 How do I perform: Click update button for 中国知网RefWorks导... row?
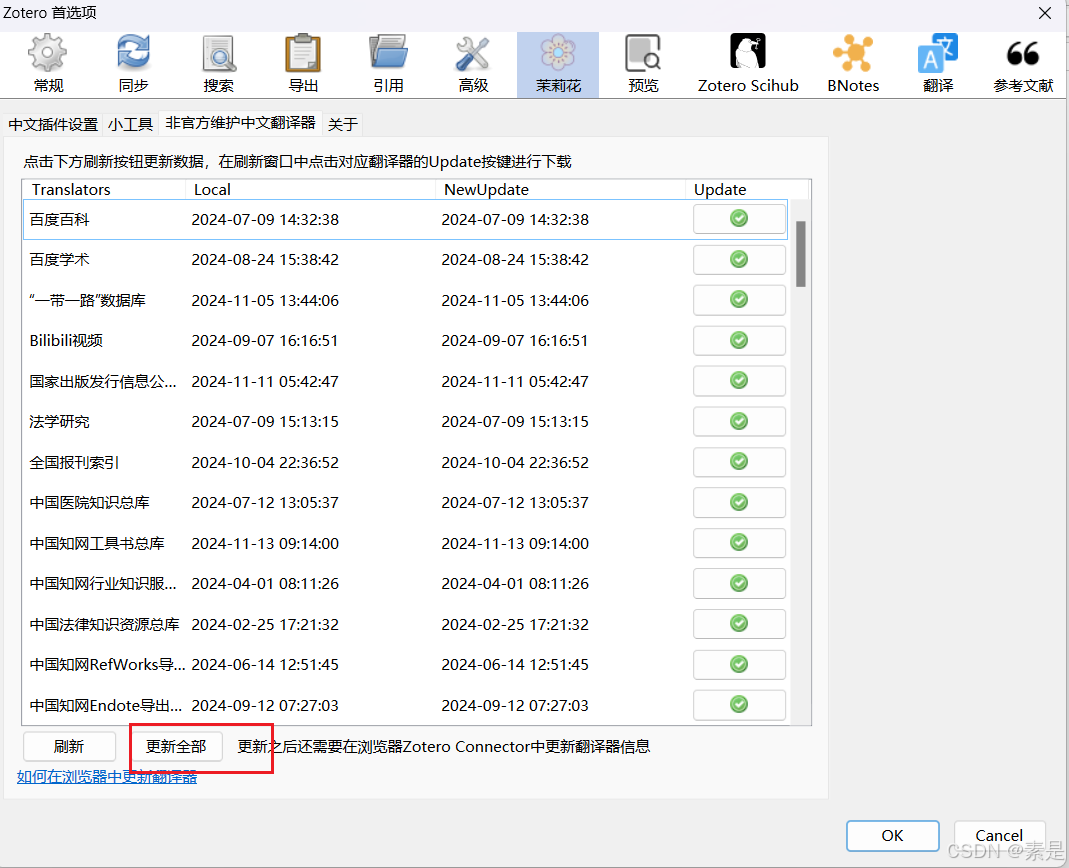[739, 665]
